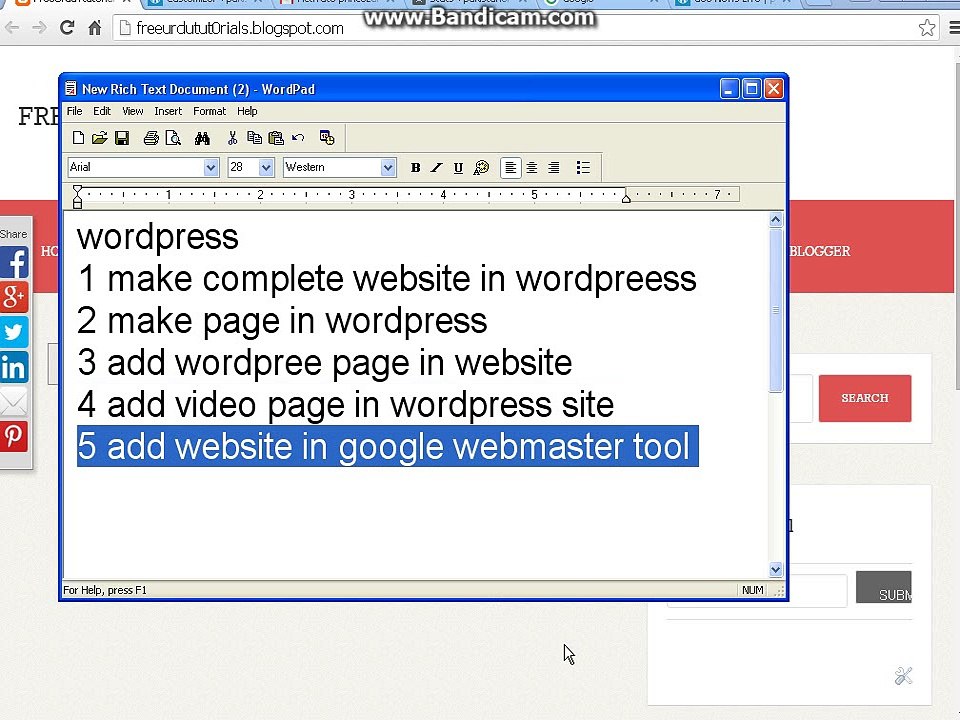Screen dimensions: 960x720
Task: Click the Find binoculars icon
Action: pyautogui.click(x=202, y=138)
